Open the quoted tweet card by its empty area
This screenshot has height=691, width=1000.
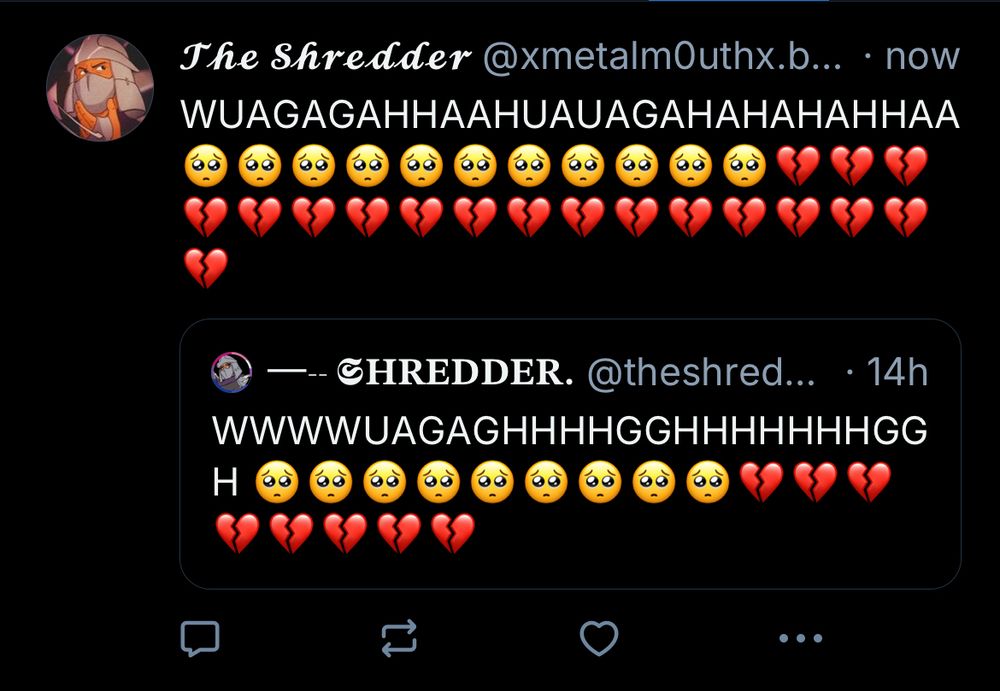(x=702, y=549)
